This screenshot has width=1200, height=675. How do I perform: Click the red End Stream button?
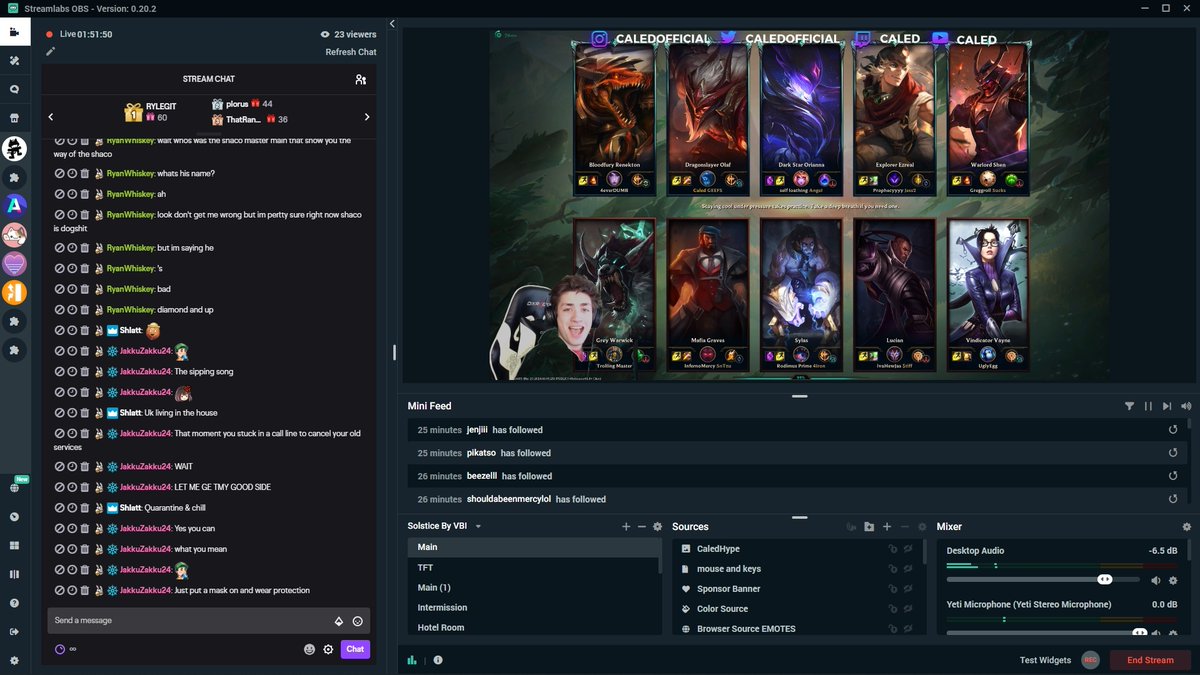point(1150,660)
